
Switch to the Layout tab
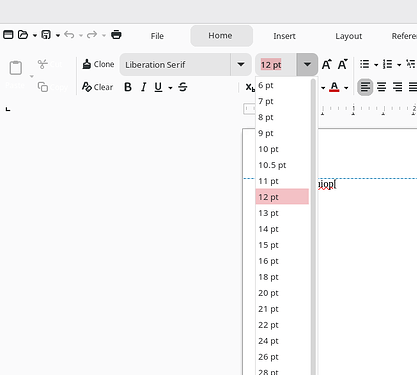click(349, 36)
